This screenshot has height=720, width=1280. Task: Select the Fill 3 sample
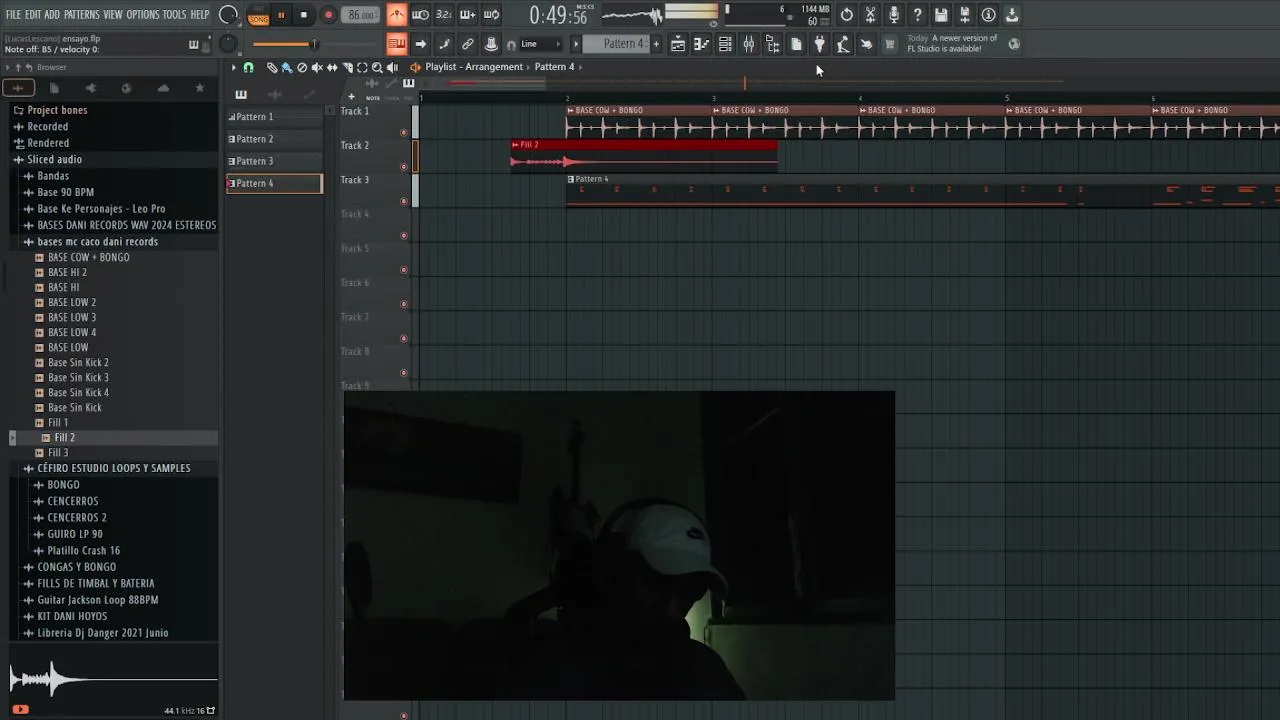pyautogui.click(x=58, y=453)
